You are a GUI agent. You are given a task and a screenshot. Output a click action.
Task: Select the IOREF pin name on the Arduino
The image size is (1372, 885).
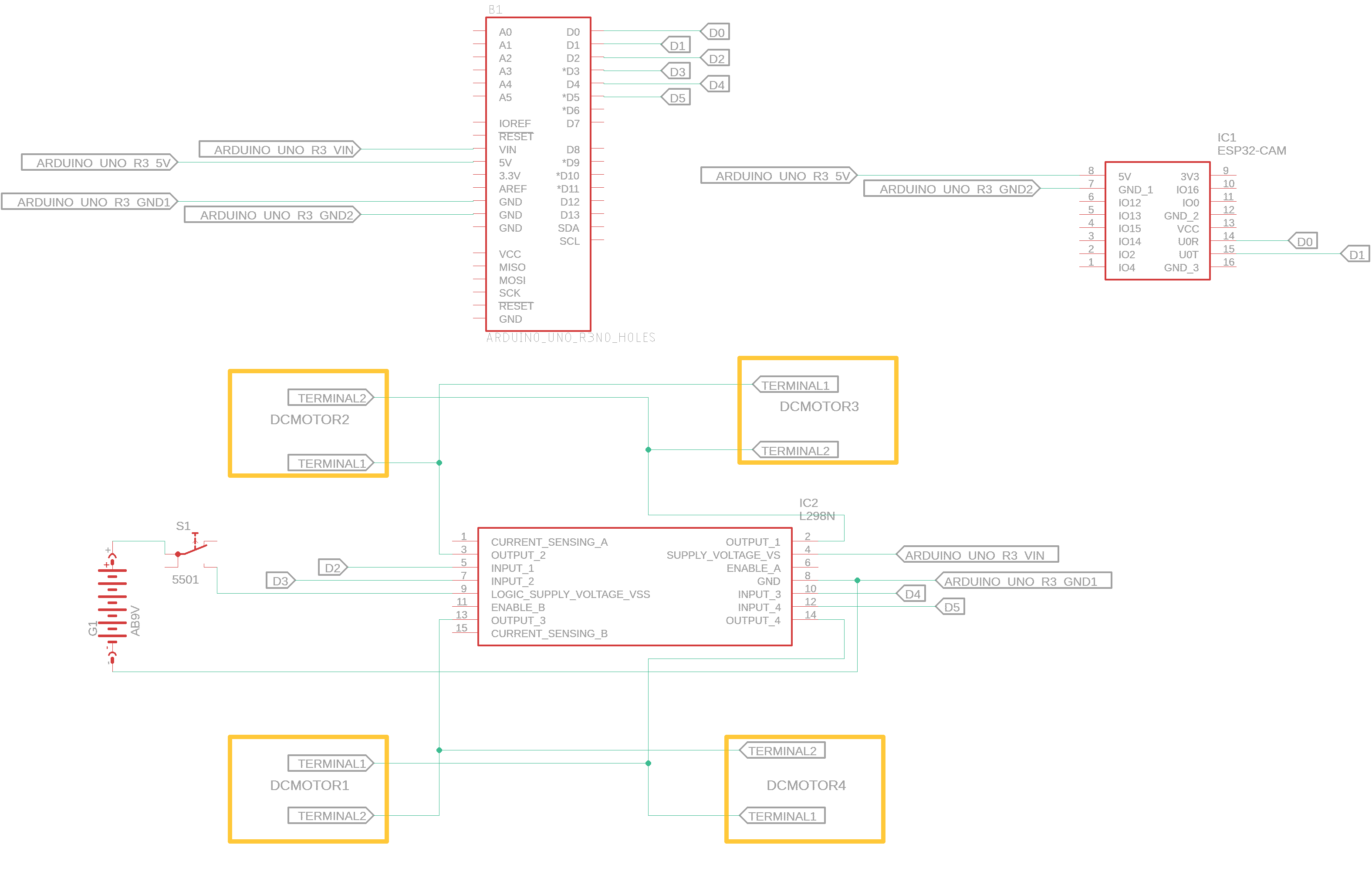[514, 124]
